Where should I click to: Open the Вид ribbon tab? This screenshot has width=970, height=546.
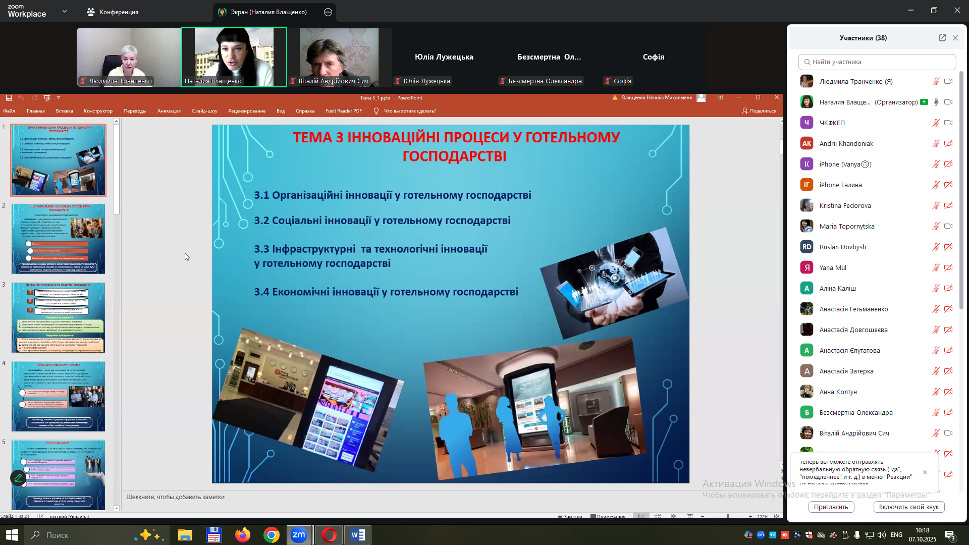point(281,111)
